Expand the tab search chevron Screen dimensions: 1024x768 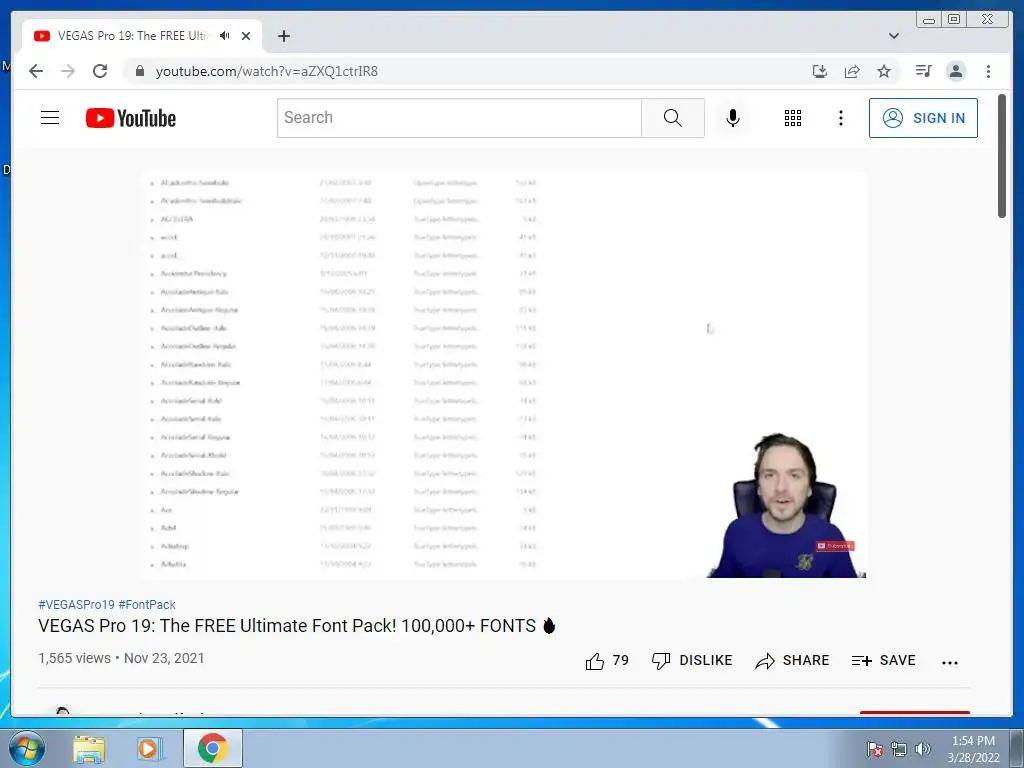894,36
